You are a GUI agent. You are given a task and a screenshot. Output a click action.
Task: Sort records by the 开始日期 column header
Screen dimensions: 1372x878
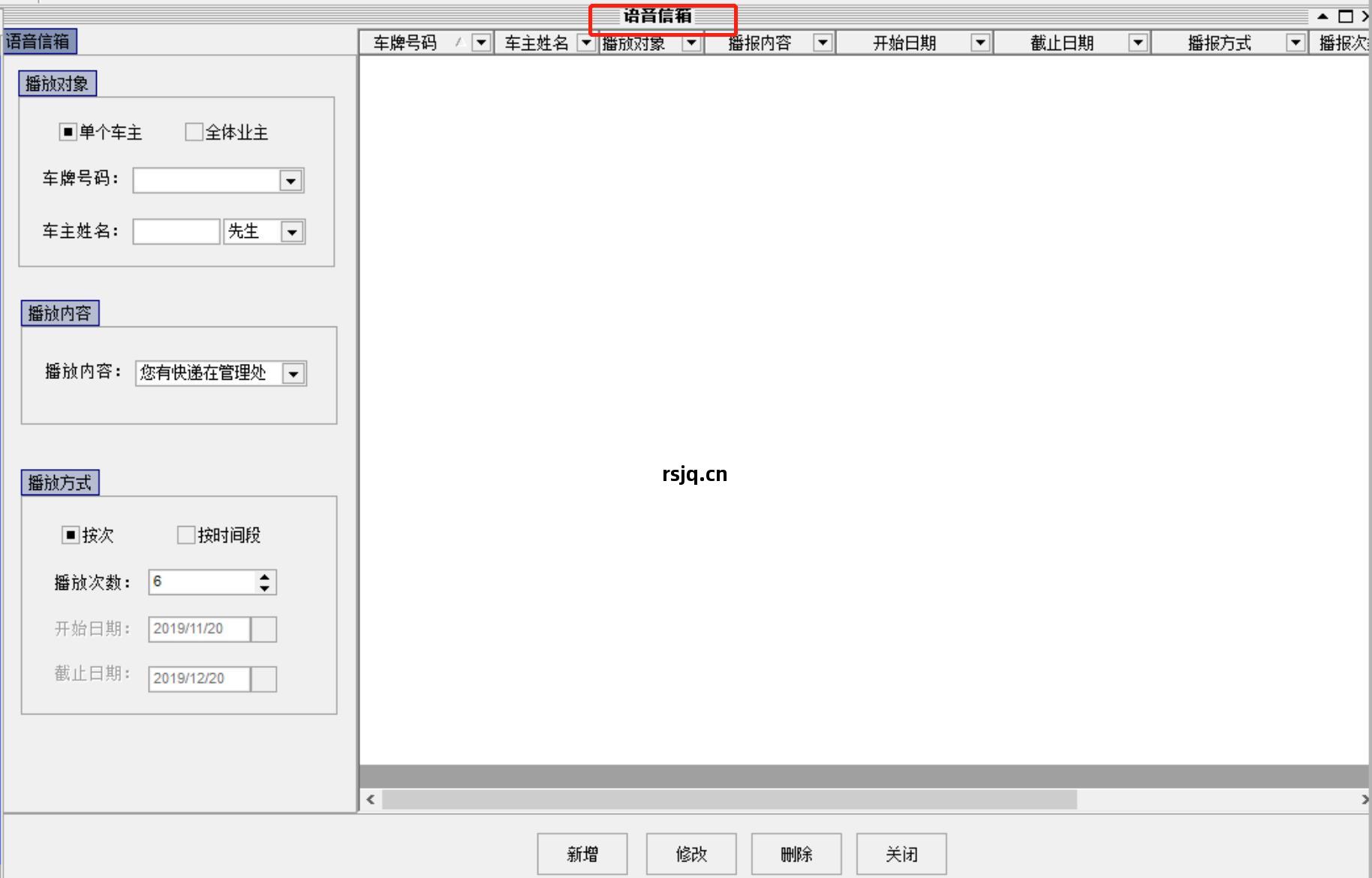[904, 43]
